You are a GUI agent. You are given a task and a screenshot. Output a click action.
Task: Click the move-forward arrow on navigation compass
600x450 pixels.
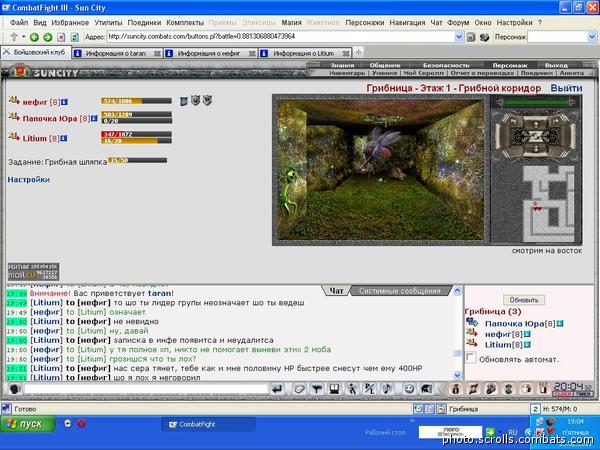point(536,123)
